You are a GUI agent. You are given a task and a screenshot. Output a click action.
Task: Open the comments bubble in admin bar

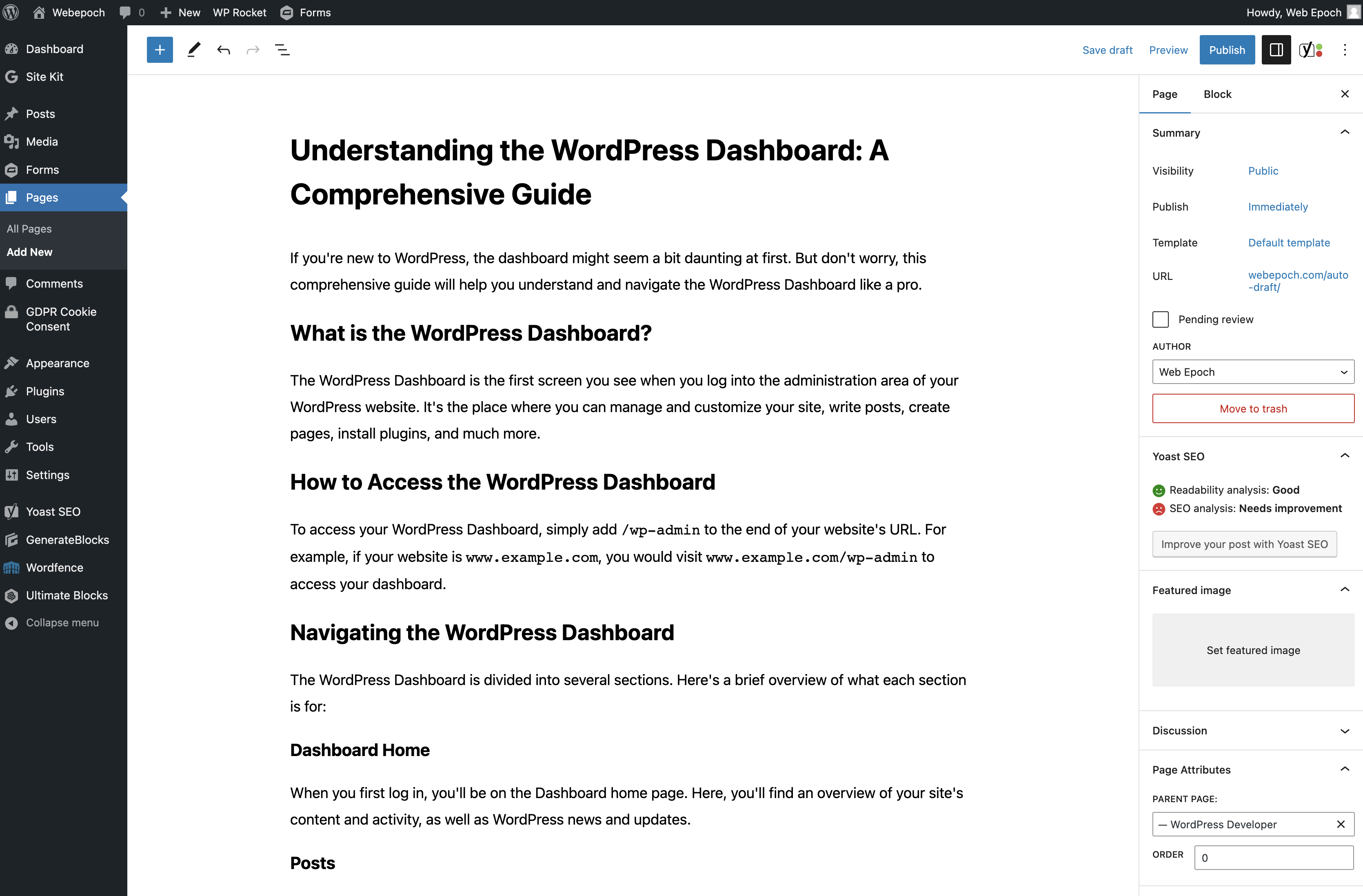(x=132, y=12)
